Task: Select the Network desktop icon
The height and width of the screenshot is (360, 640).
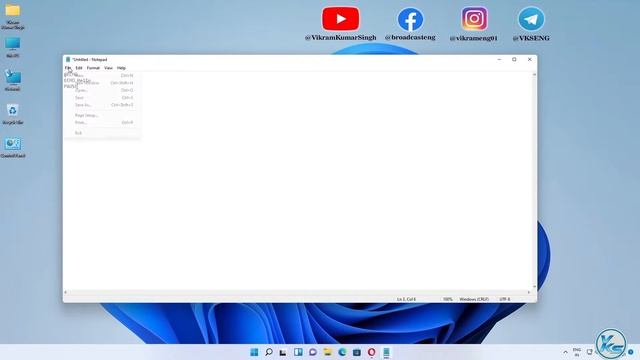Action: point(13,80)
